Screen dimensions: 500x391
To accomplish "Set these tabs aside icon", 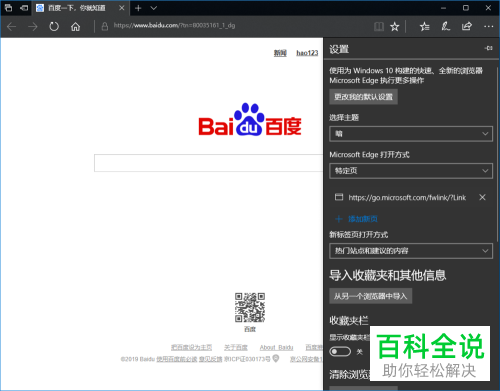I will [24, 8].
